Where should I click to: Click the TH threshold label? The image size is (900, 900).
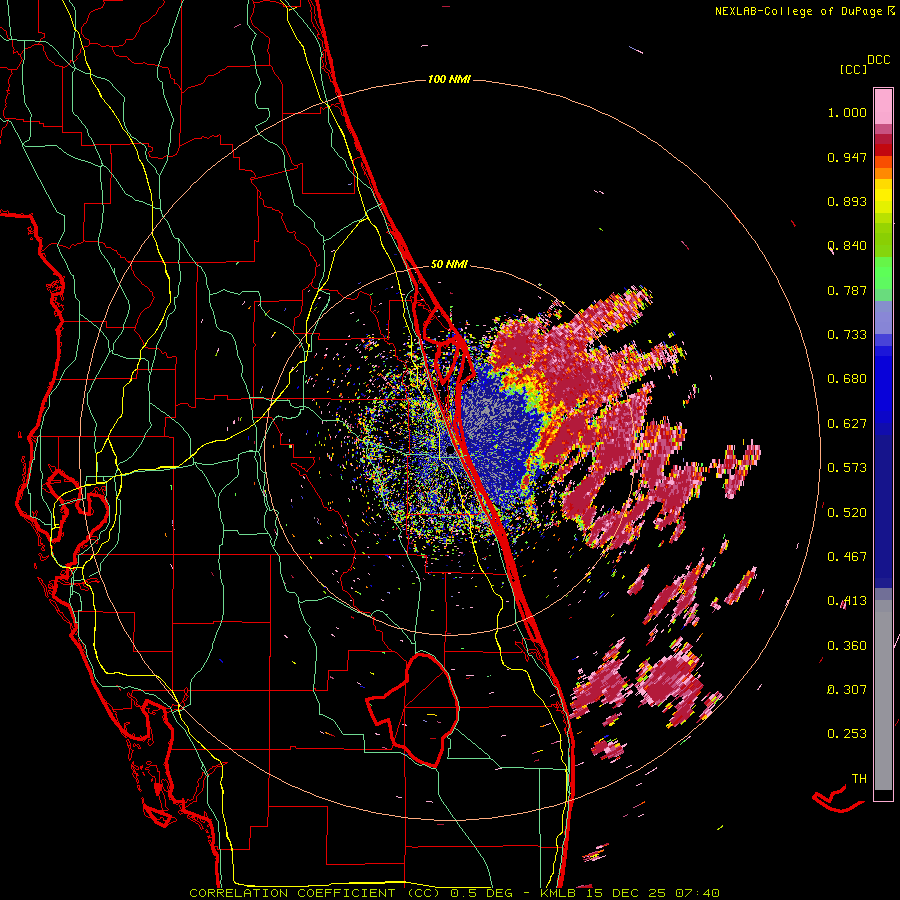[x=859, y=779]
